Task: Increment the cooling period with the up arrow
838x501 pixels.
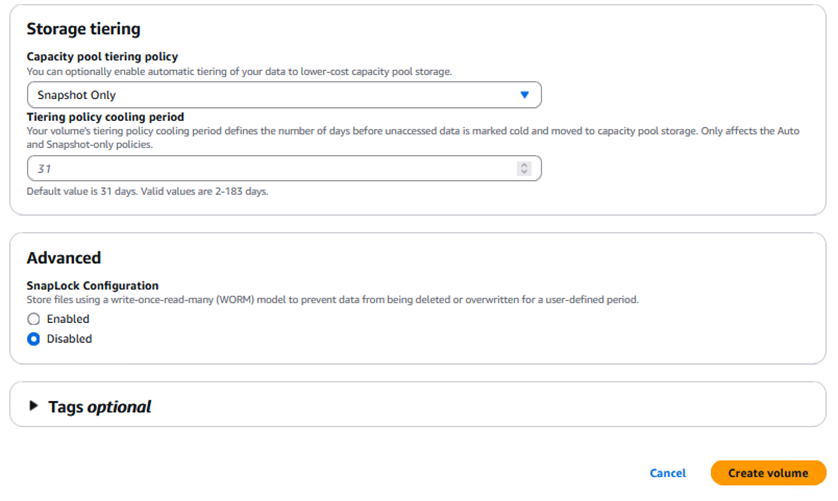Action: (x=524, y=165)
